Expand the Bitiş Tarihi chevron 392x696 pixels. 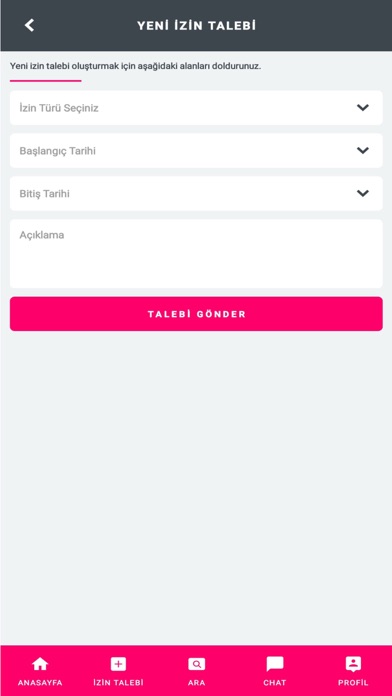[x=363, y=193]
